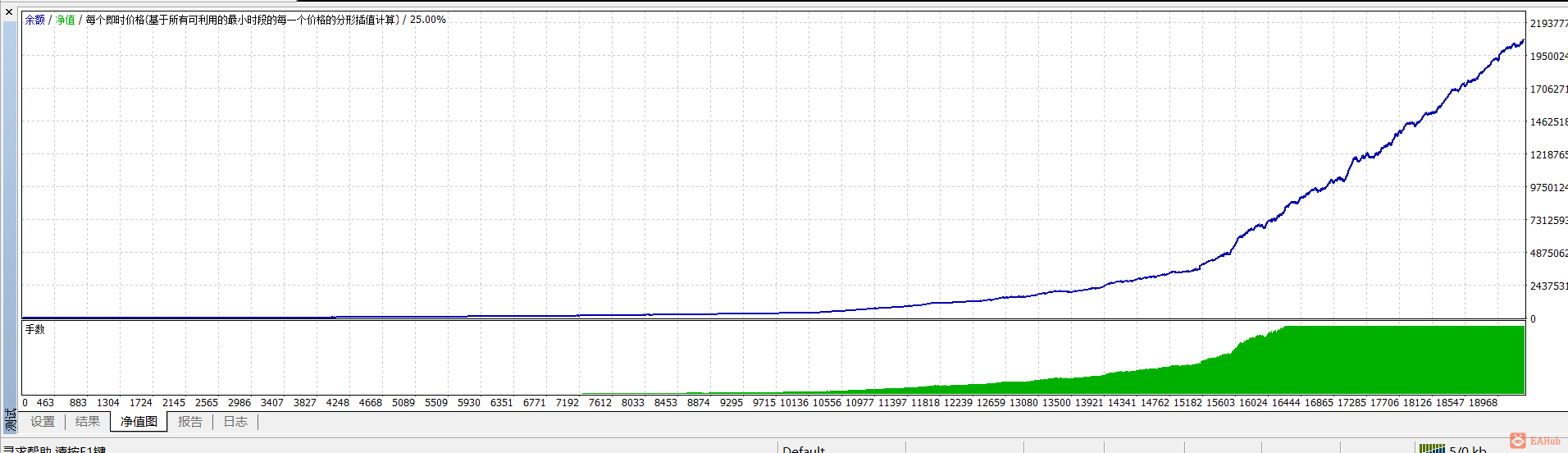Click the green 净值 legend label
1568x453 pixels.
pos(65,20)
